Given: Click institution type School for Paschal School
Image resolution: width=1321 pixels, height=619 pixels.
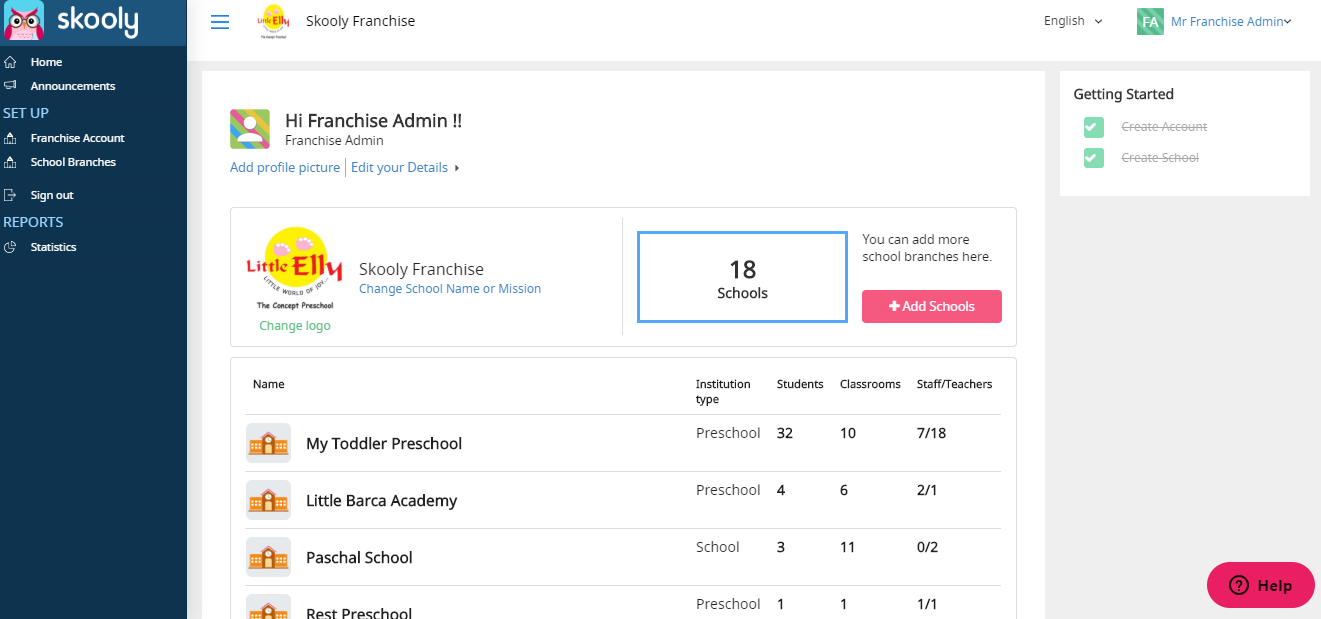Looking at the screenshot, I should point(718,547).
